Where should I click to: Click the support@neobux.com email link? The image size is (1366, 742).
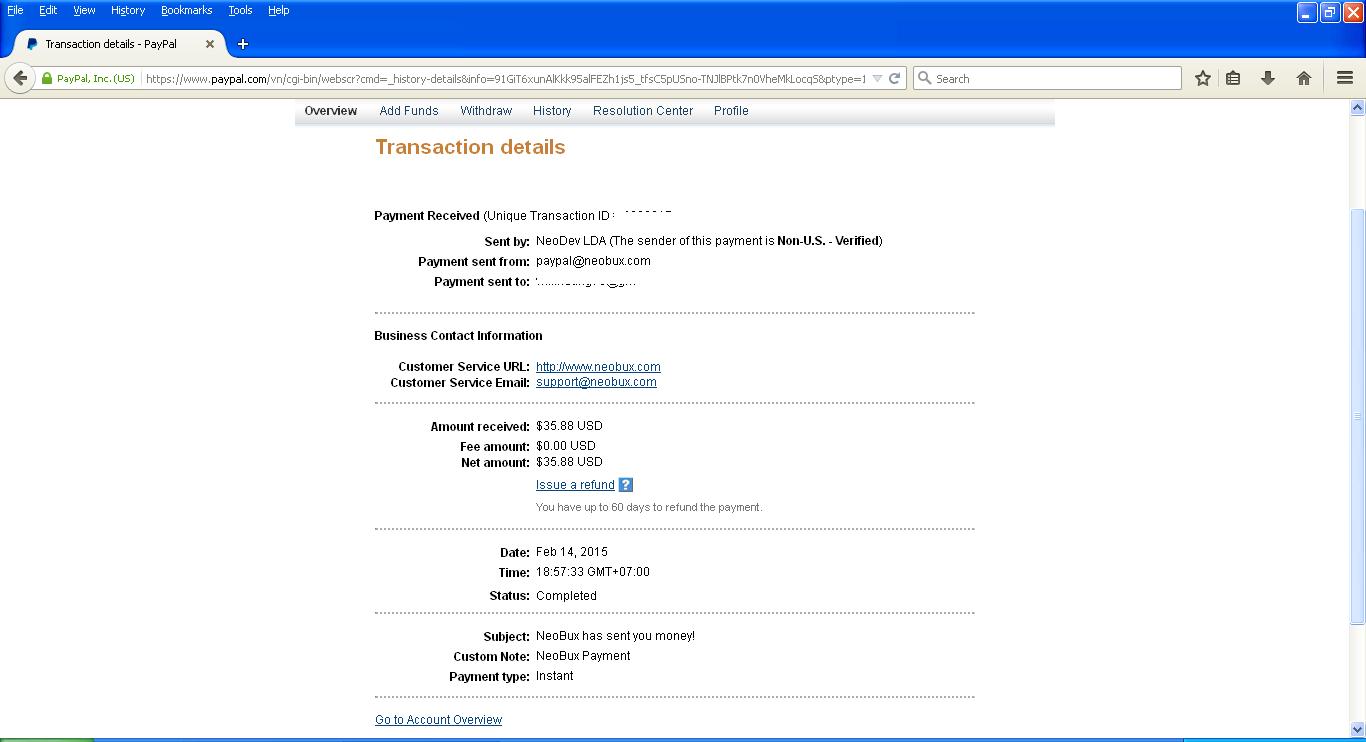coord(596,382)
